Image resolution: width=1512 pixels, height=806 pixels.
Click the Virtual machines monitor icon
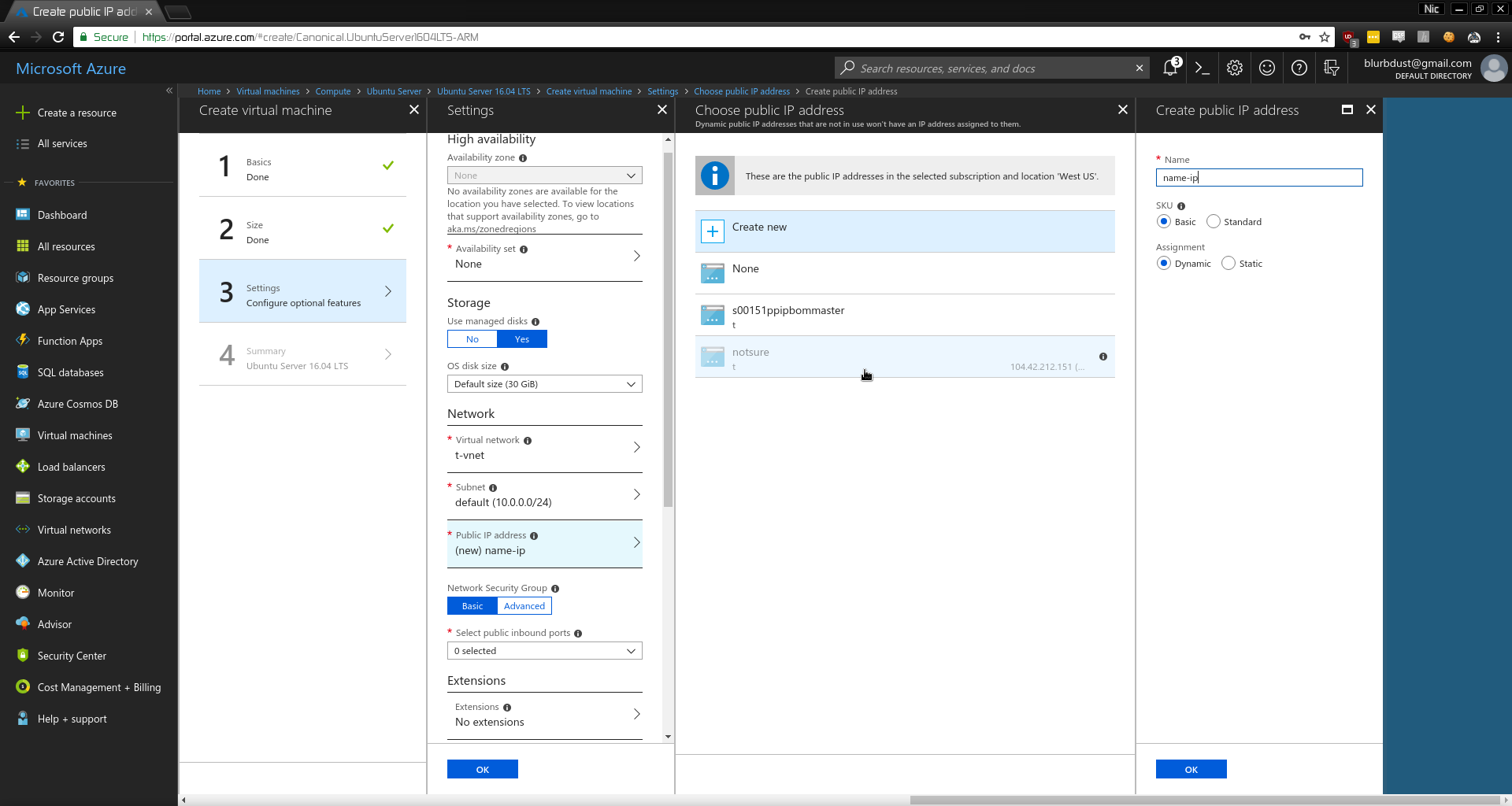point(23,435)
